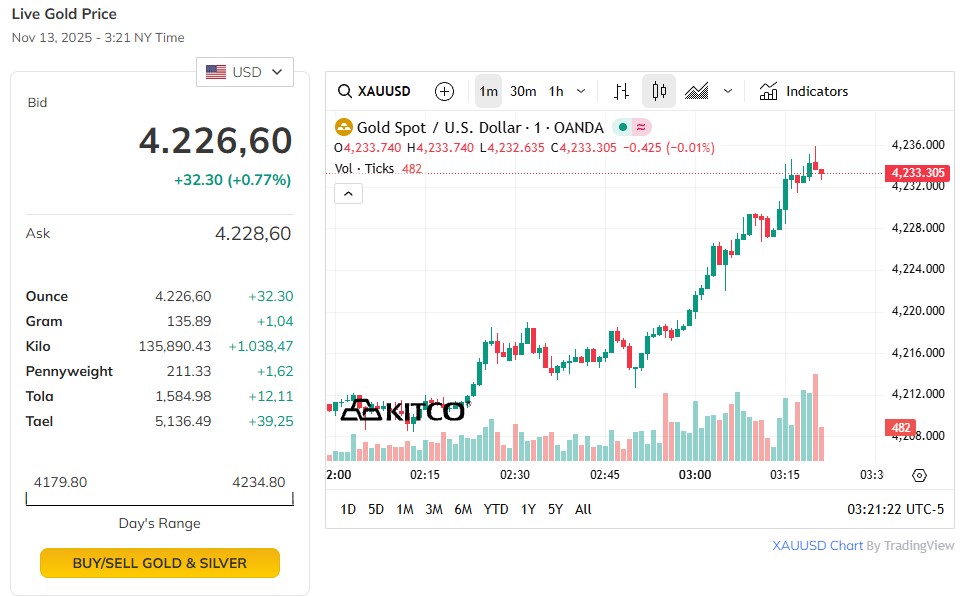Viewport: 964px width, 596px height.
Task: Click the KITCO logo on the chart
Action: coord(402,410)
